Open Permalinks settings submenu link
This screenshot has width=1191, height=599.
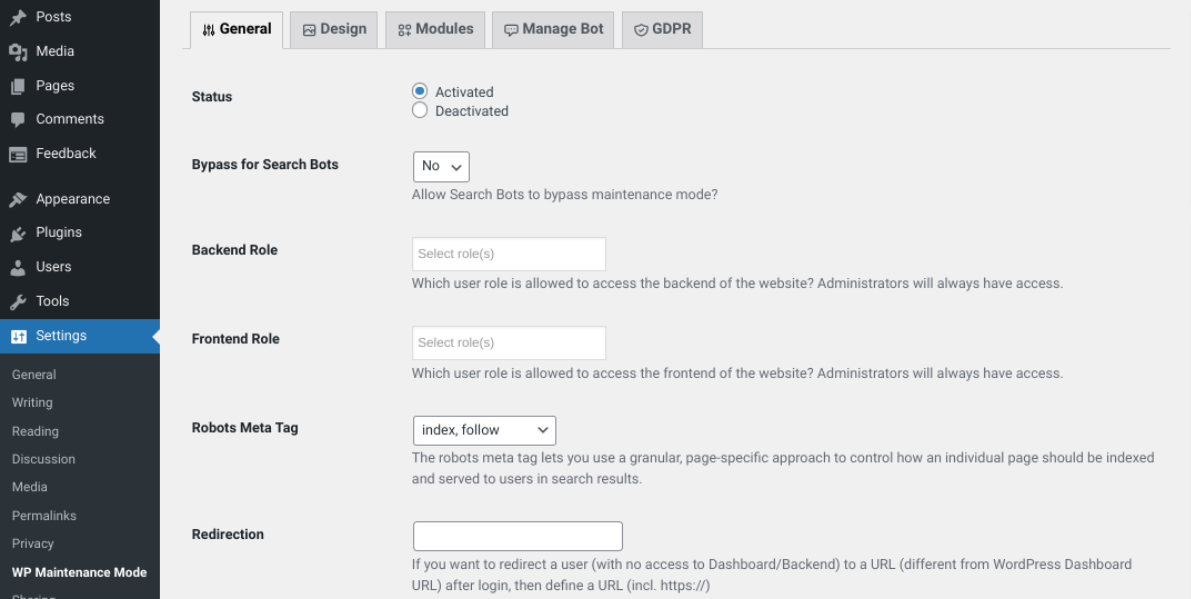[44, 515]
